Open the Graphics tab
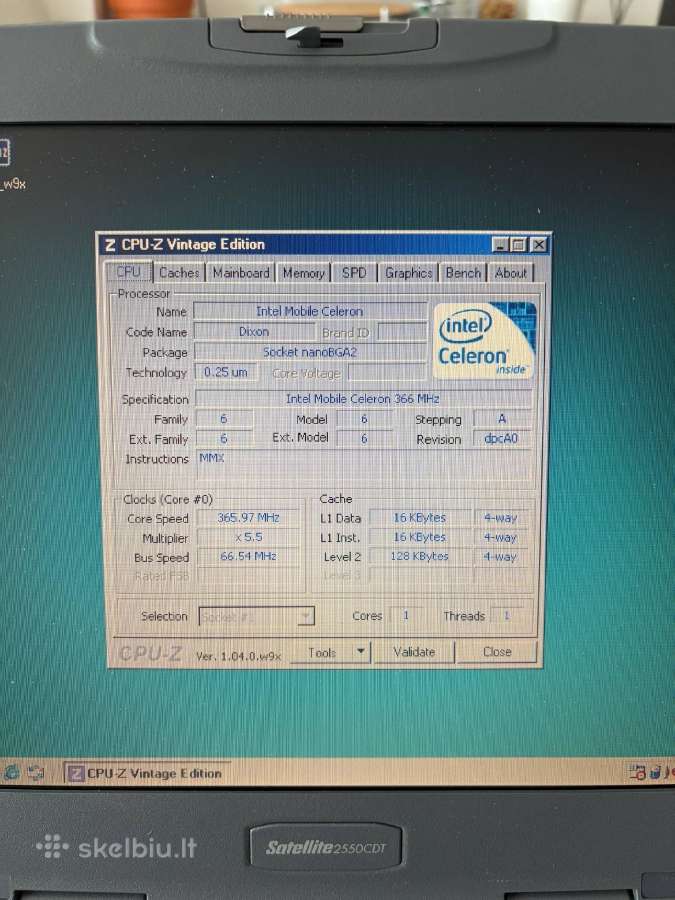Image resolution: width=675 pixels, height=900 pixels. pyautogui.click(x=408, y=273)
